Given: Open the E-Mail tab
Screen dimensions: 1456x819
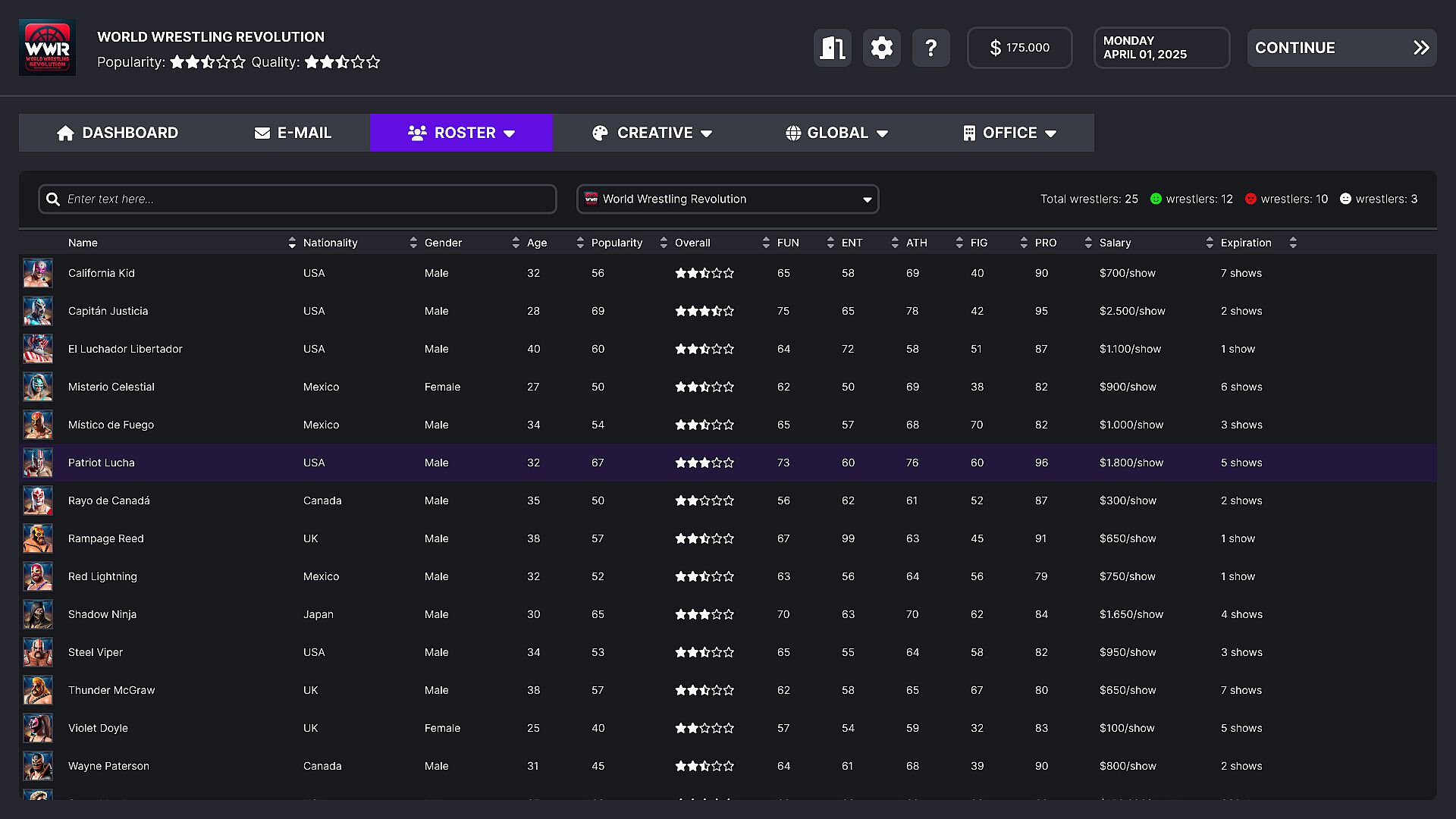Looking at the screenshot, I should 293,133.
